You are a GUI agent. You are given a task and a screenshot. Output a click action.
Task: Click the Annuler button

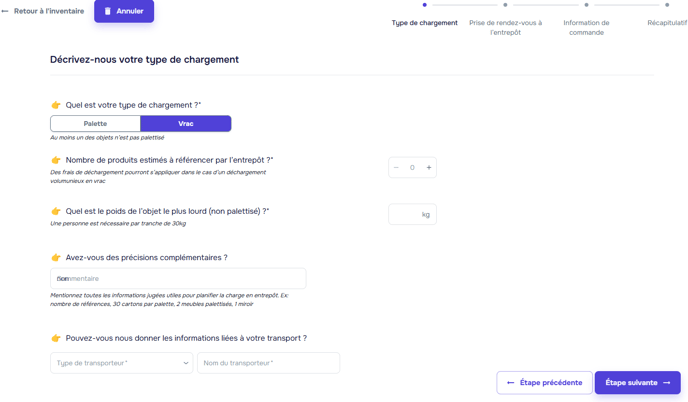point(124,11)
